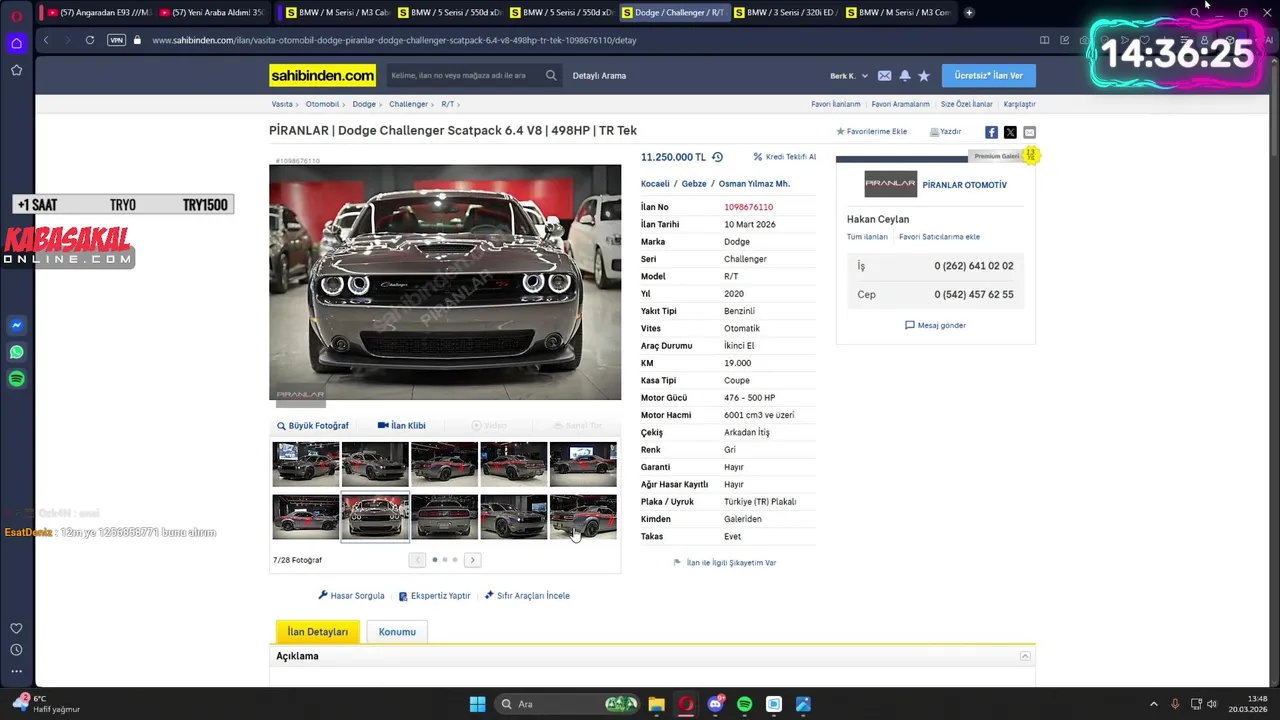This screenshot has height=720, width=1280.
Task: Click Mesaj gönder link
Action: [935, 325]
